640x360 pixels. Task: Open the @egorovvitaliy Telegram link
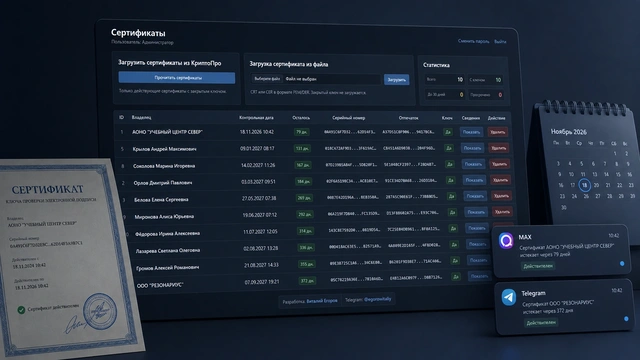tap(378, 299)
